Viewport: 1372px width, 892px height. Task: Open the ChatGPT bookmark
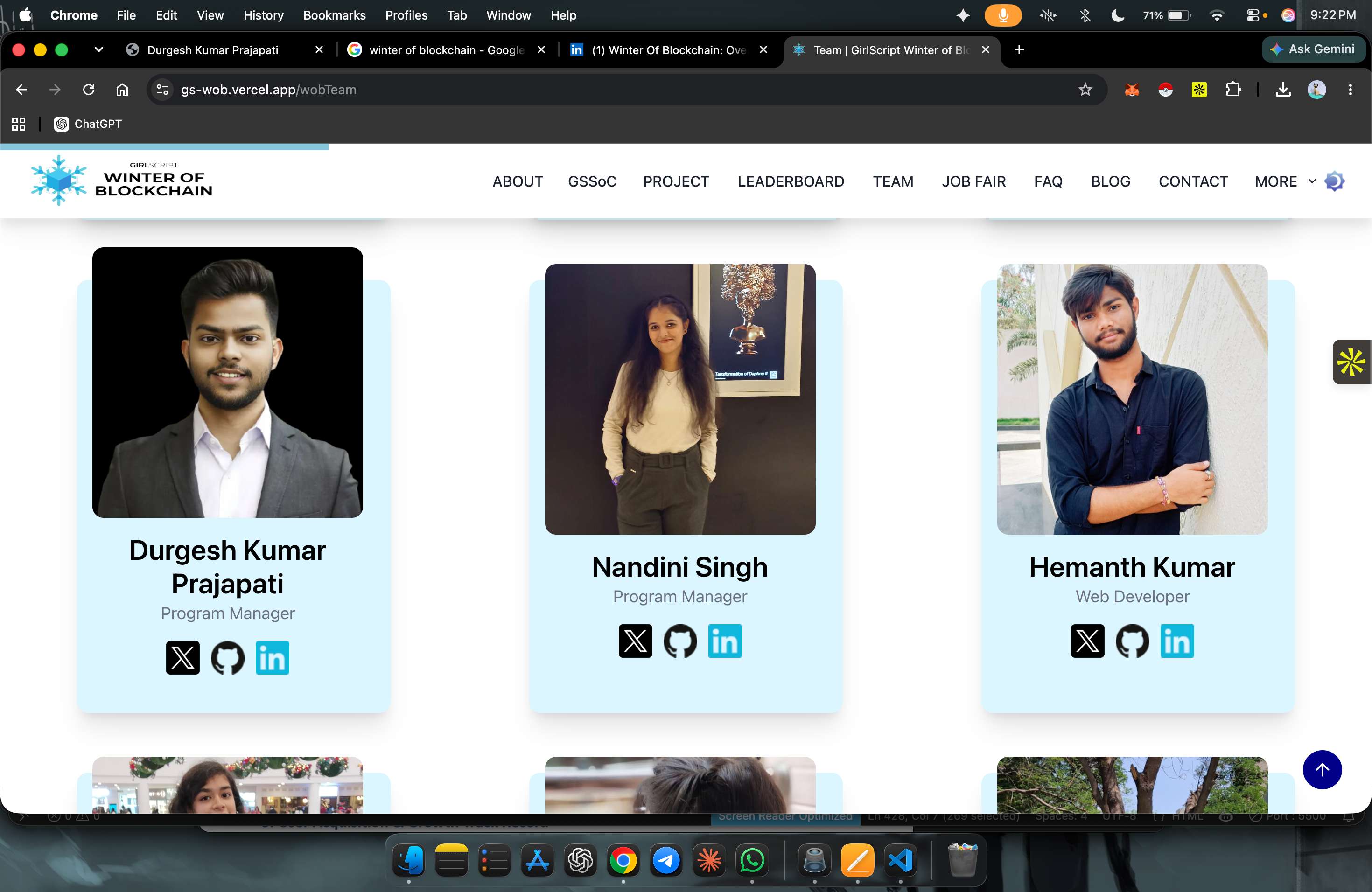(x=88, y=124)
